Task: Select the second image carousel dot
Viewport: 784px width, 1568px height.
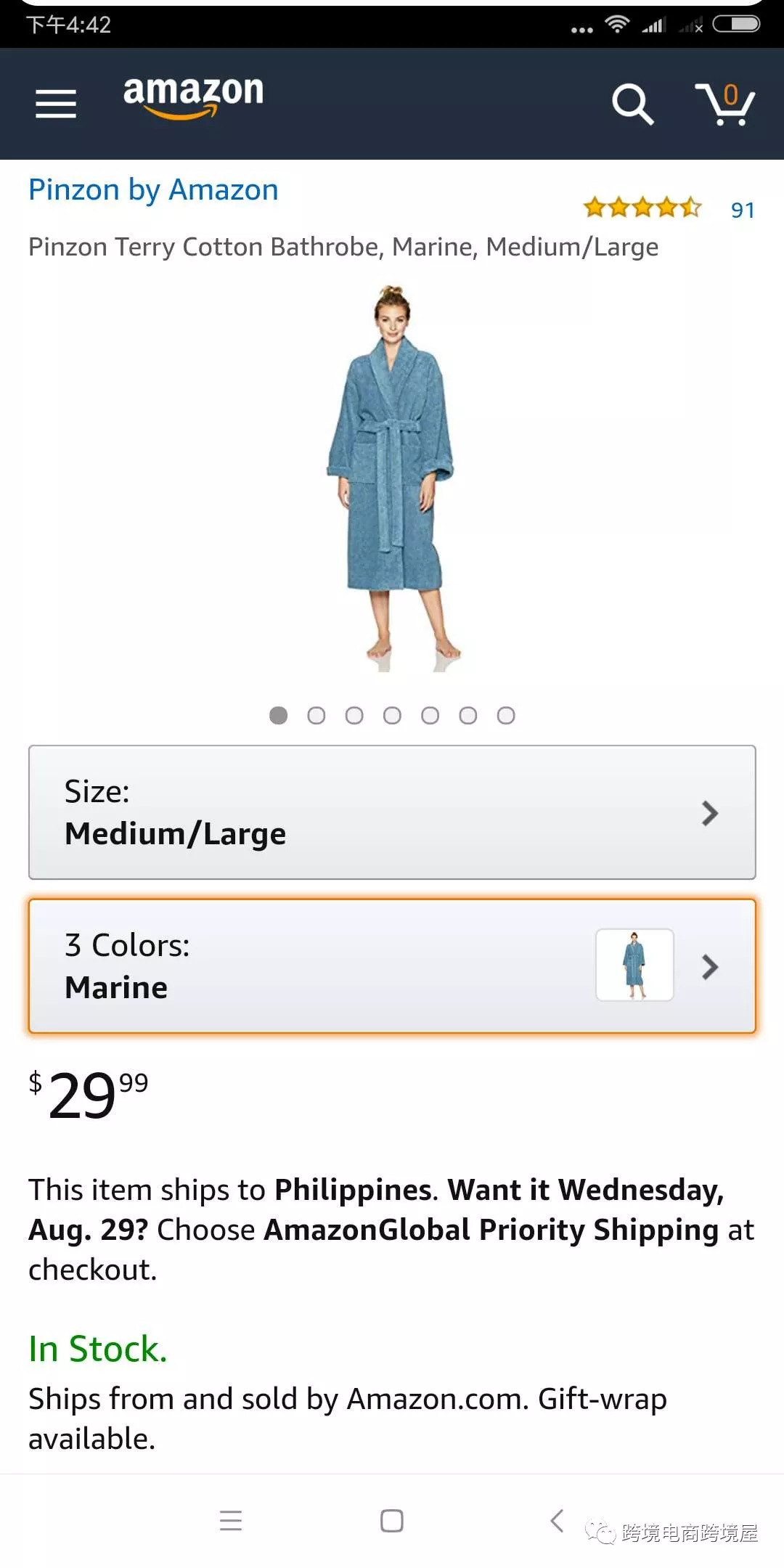Action: pyautogui.click(x=317, y=716)
